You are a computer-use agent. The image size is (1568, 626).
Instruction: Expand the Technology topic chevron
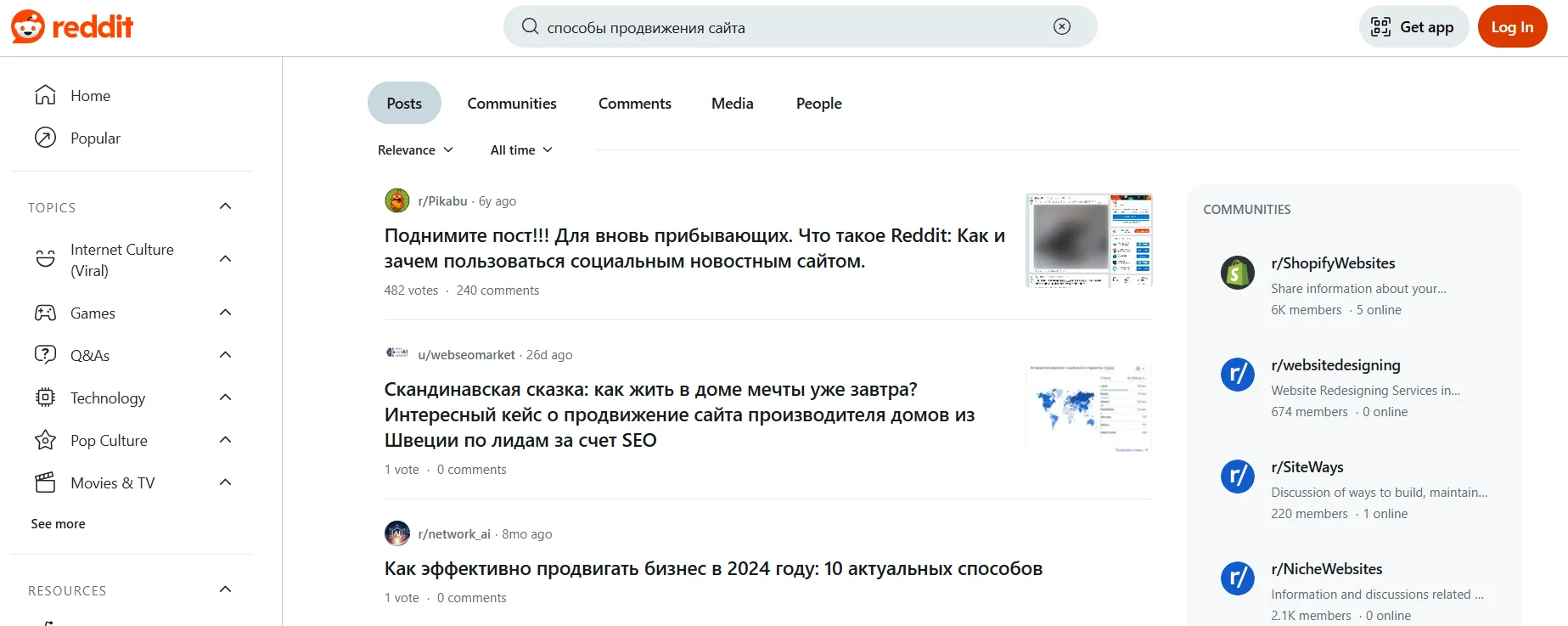click(x=225, y=398)
